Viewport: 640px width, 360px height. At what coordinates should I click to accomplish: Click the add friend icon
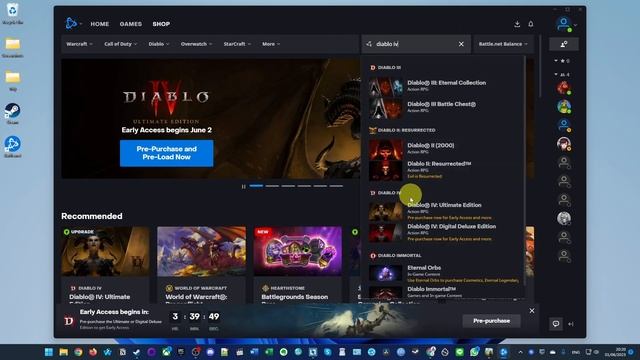pos(564,44)
